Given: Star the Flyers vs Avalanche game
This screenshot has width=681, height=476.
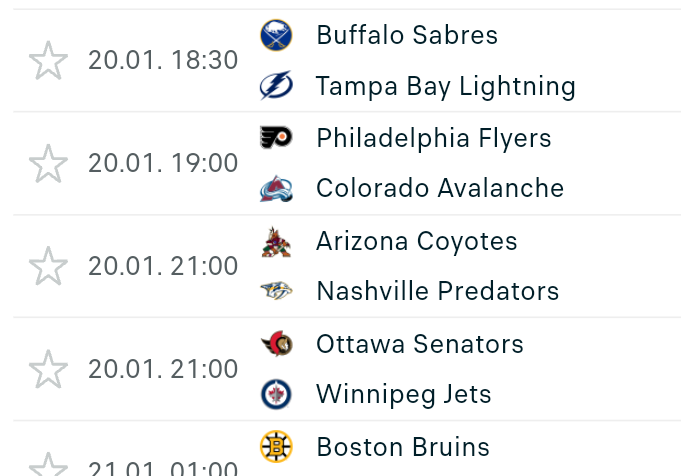Looking at the screenshot, I should click(x=48, y=163).
